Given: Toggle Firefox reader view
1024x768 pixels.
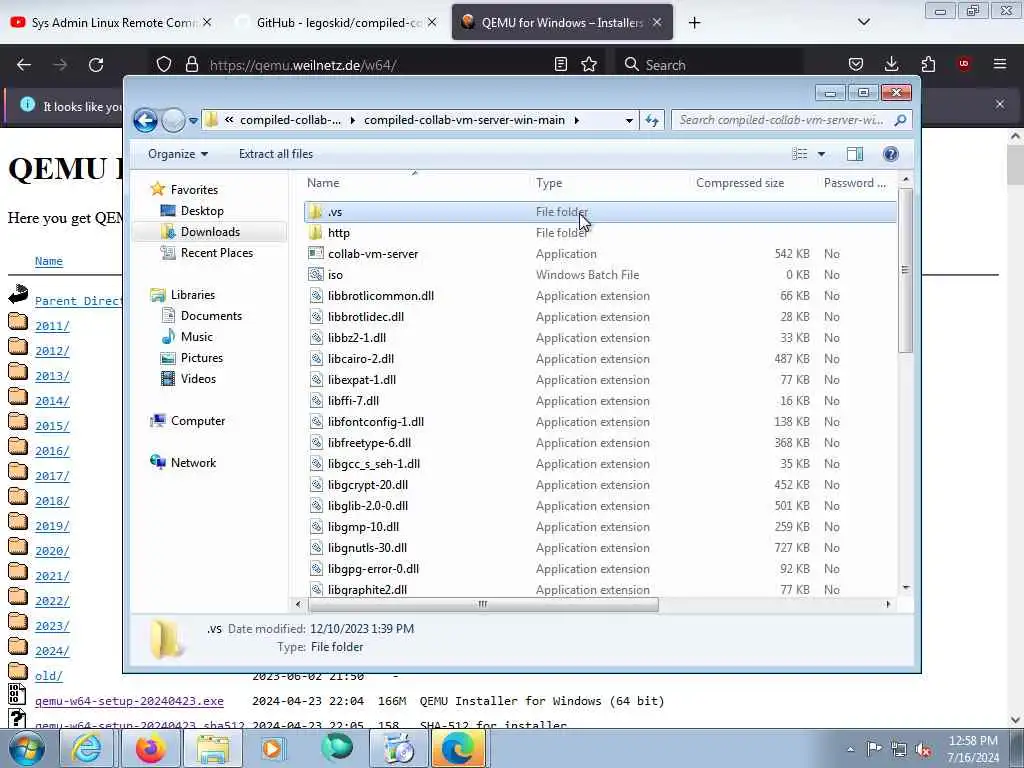Looking at the screenshot, I should [x=560, y=64].
